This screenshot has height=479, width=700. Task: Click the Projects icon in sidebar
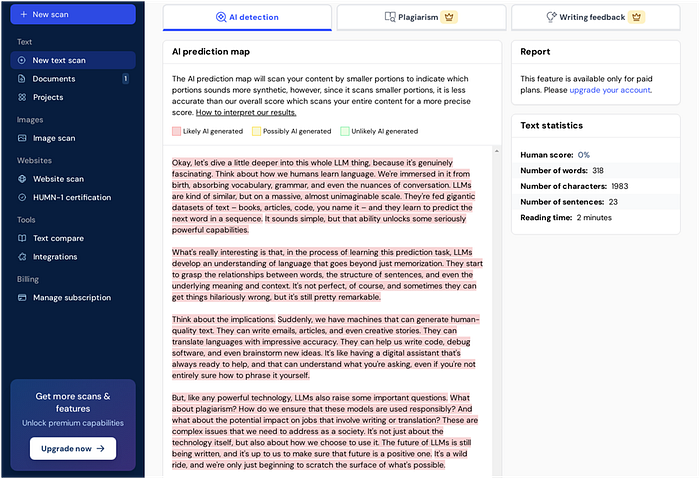click(22, 97)
